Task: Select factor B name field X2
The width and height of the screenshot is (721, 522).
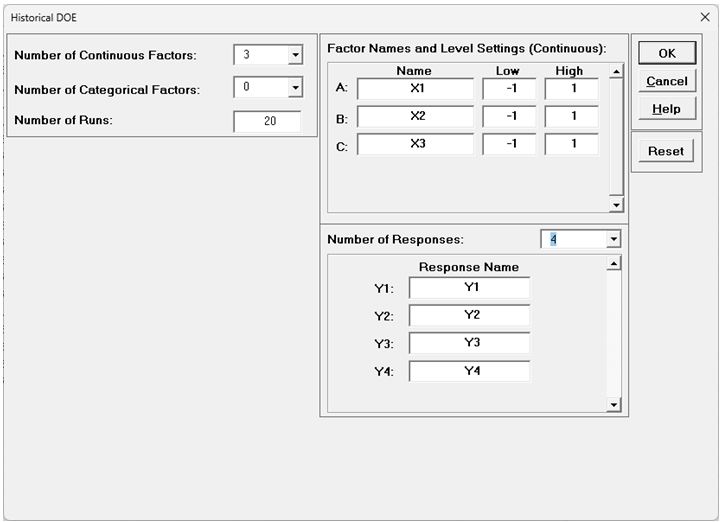Action: [x=415, y=116]
